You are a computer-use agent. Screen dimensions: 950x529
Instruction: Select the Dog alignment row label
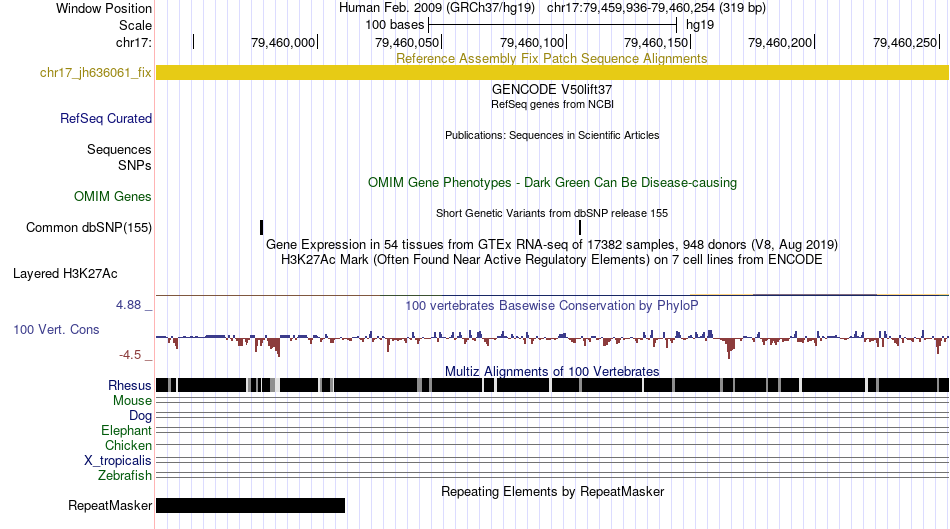(x=140, y=416)
